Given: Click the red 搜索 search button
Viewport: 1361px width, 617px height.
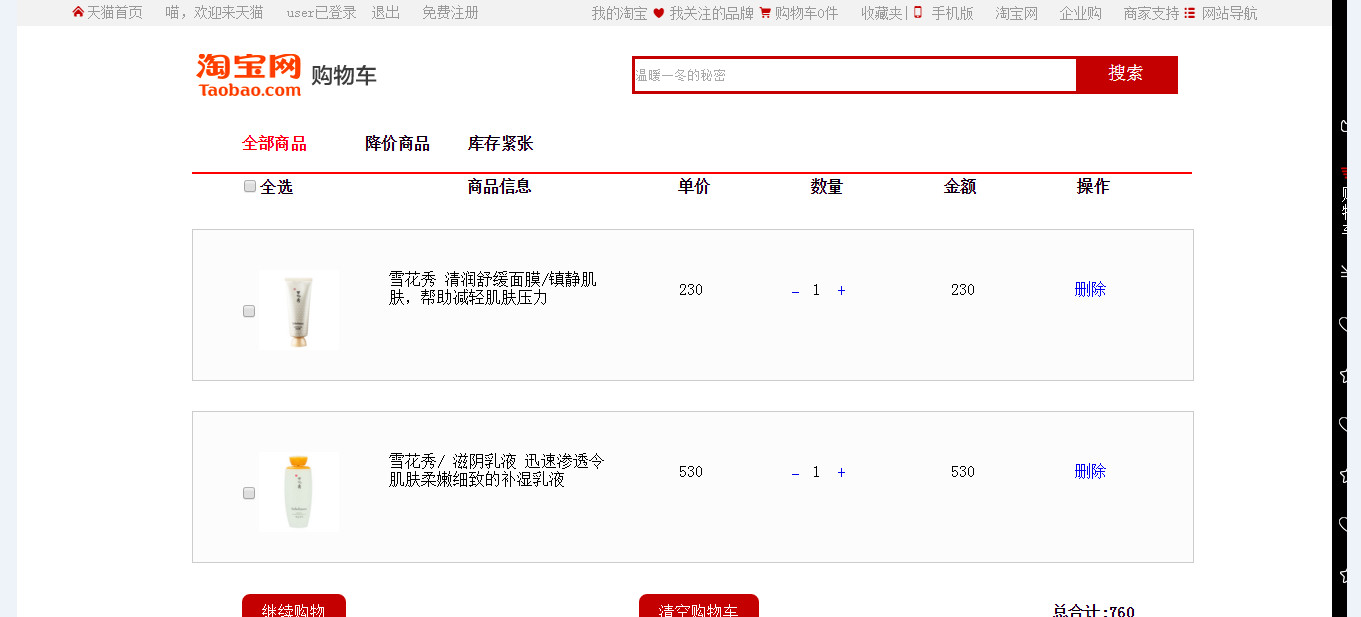Looking at the screenshot, I should (1126, 74).
